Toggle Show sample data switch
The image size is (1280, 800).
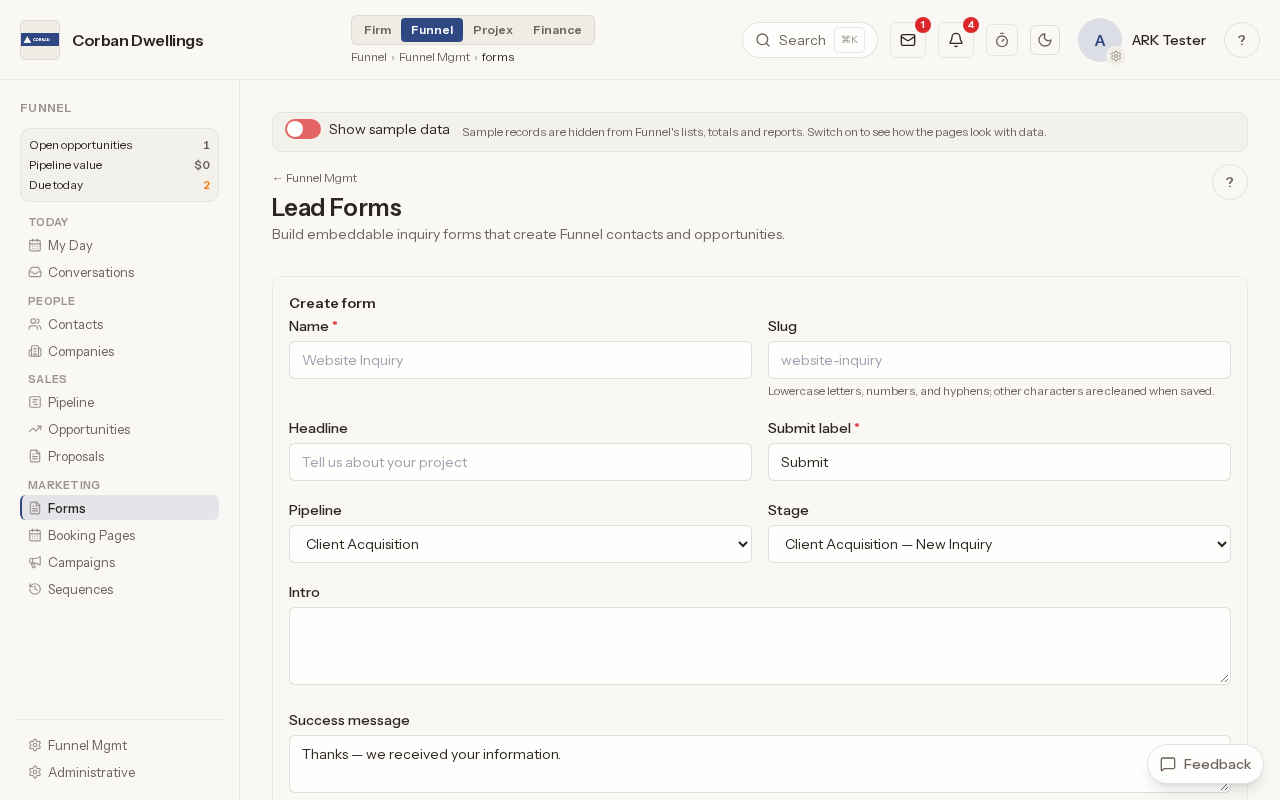(303, 129)
